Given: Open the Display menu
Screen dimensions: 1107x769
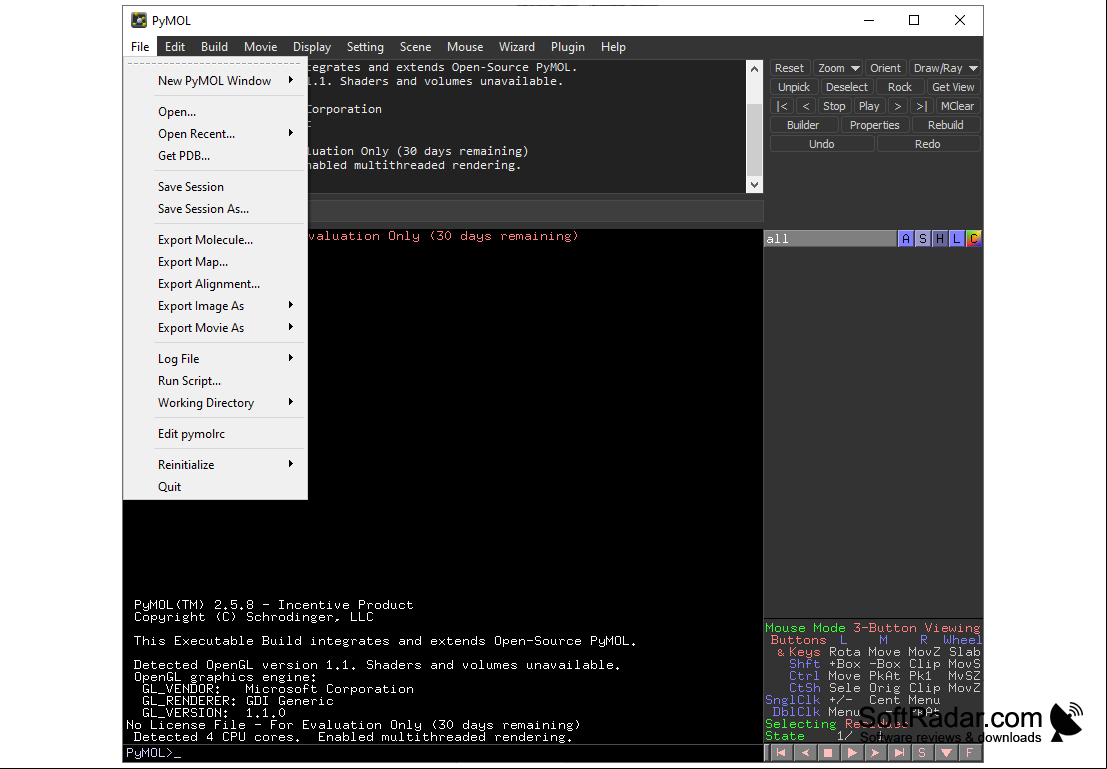Looking at the screenshot, I should [x=312, y=47].
